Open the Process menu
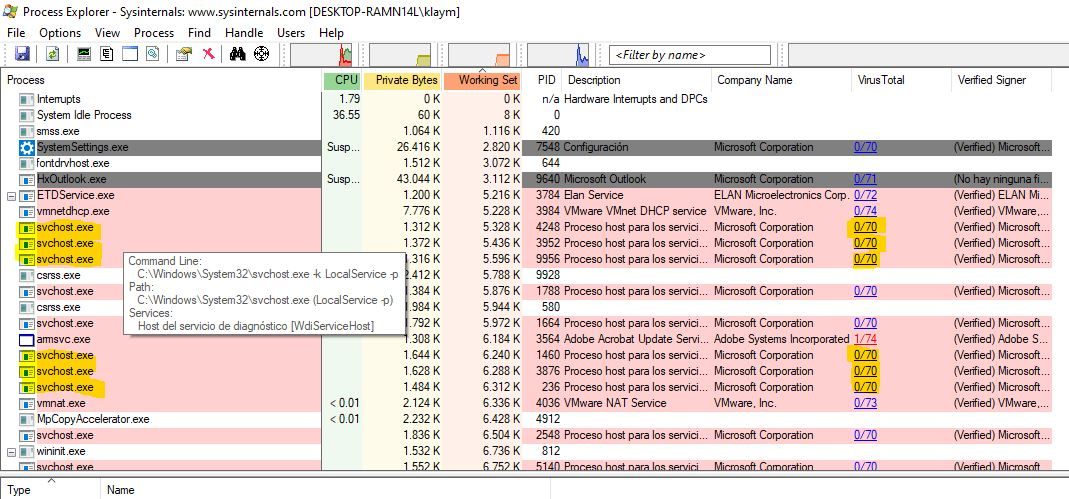1069x499 pixels. pyautogui.click(x=153, y=33)
